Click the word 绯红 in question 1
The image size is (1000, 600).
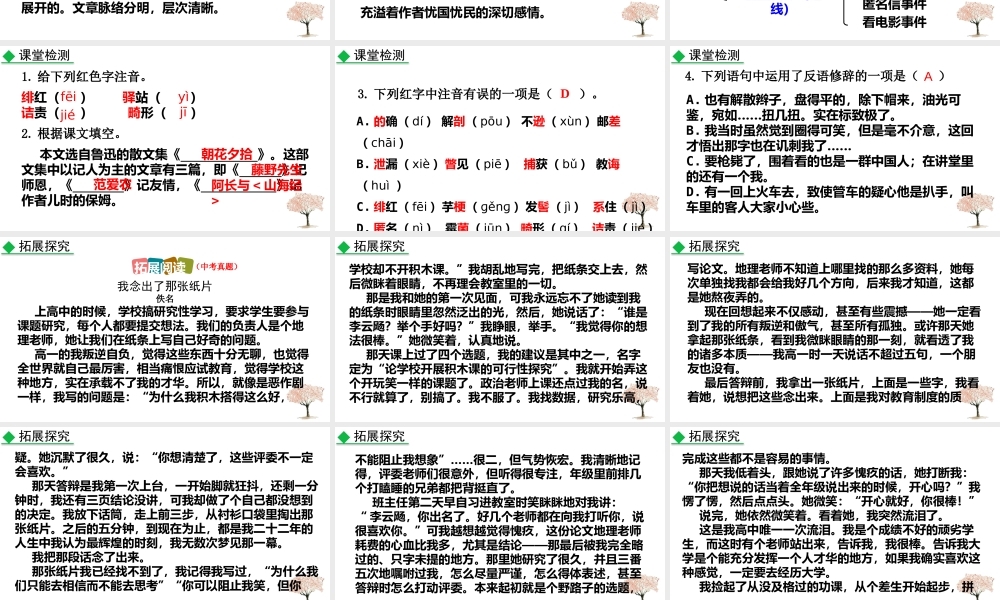point(34,97)
